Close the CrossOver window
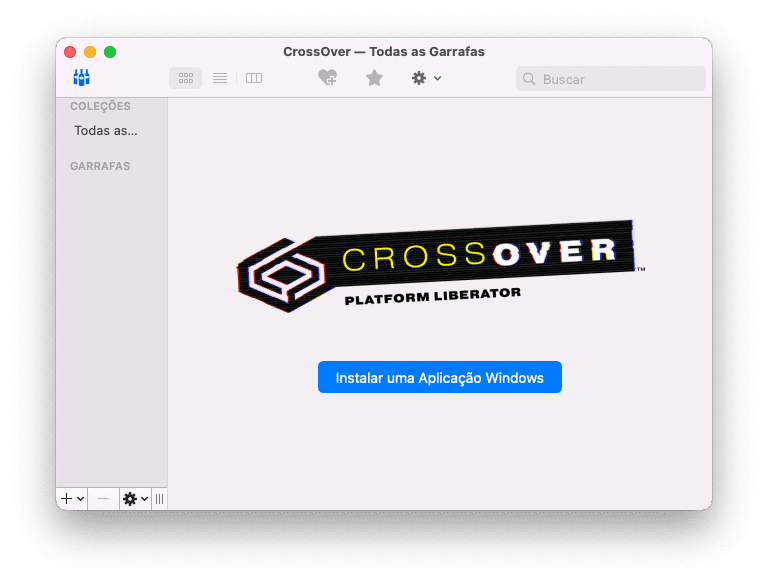 point(70,52)
